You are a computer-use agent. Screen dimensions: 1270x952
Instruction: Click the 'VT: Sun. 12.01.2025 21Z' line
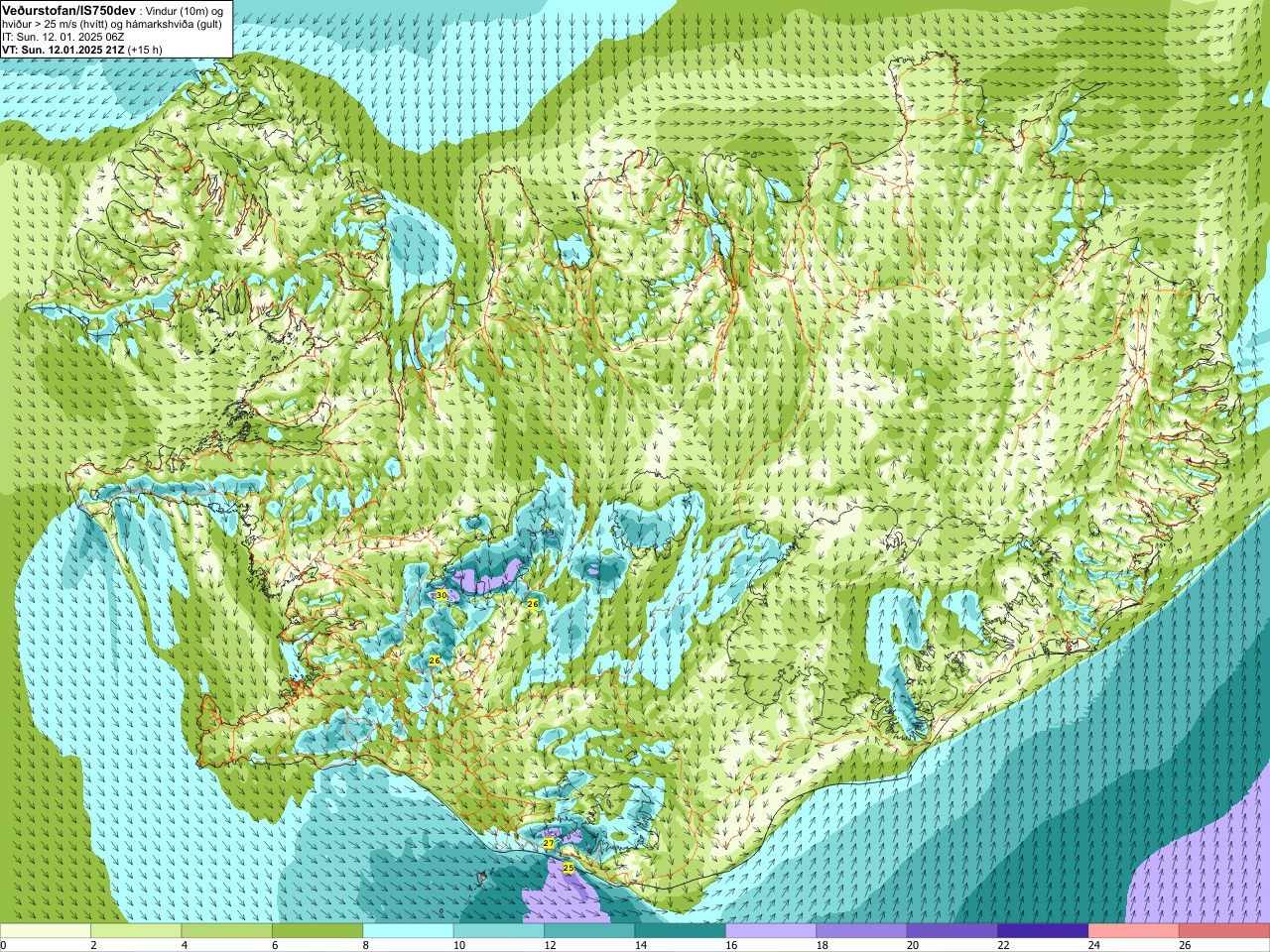[63, 50]
